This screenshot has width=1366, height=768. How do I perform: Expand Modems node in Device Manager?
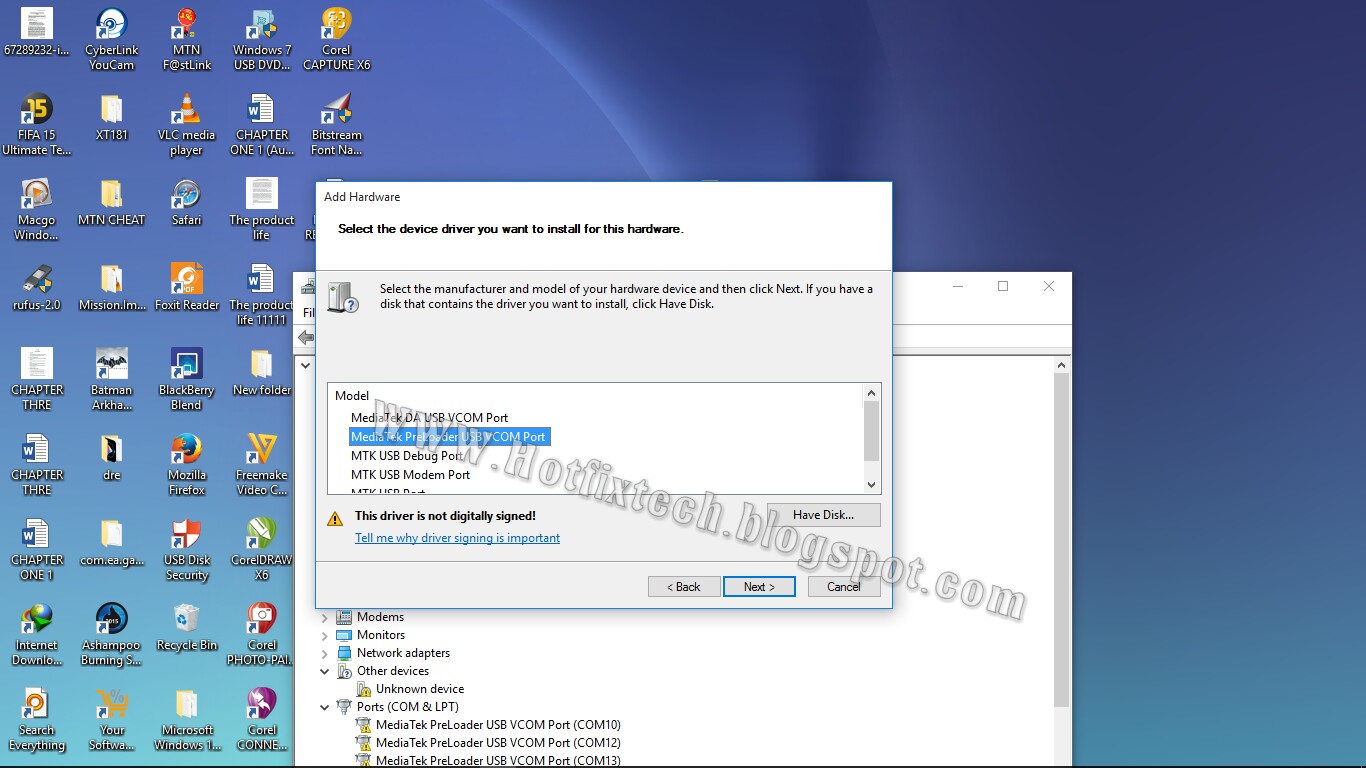[324, 617]
